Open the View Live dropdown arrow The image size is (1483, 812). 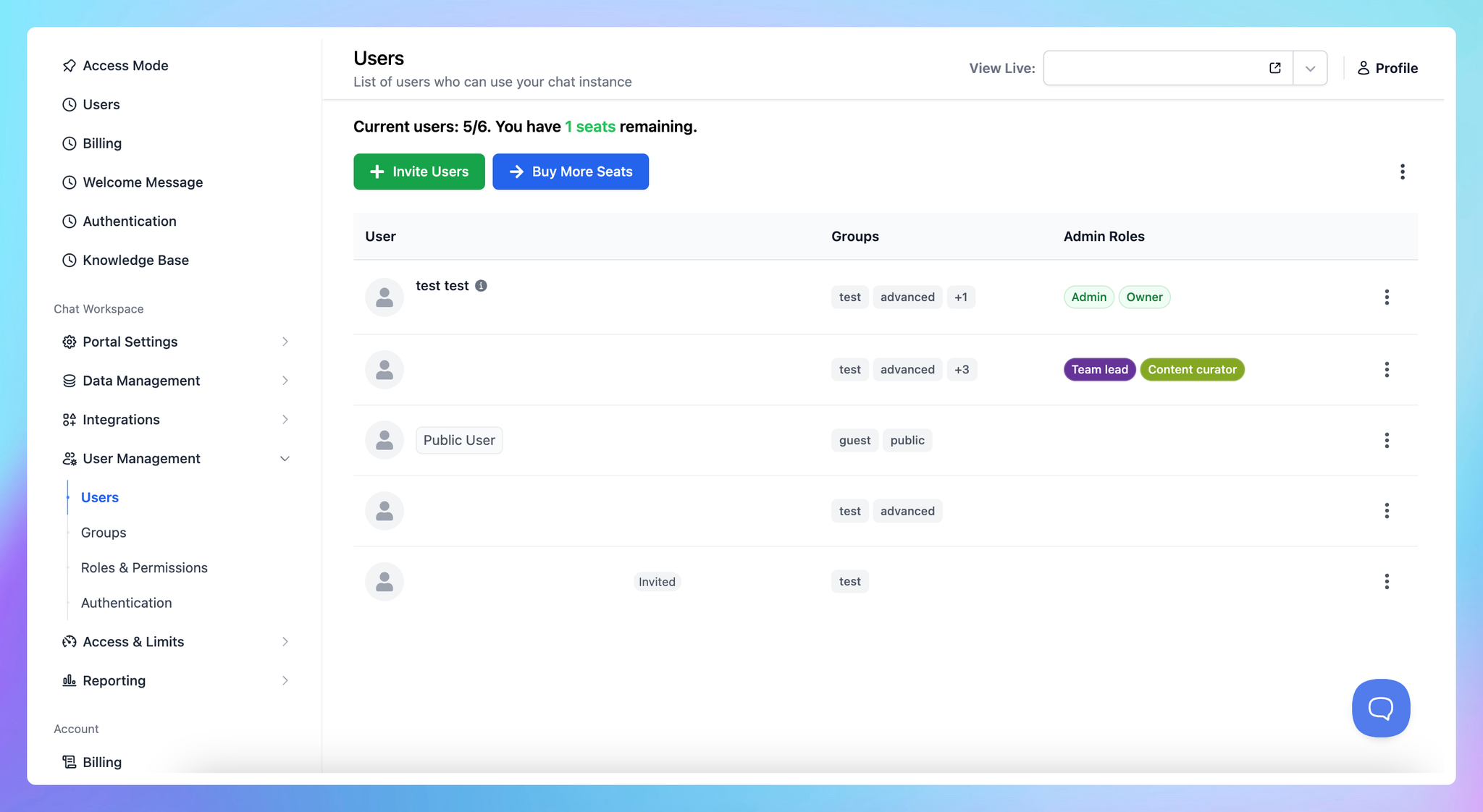1310,68
